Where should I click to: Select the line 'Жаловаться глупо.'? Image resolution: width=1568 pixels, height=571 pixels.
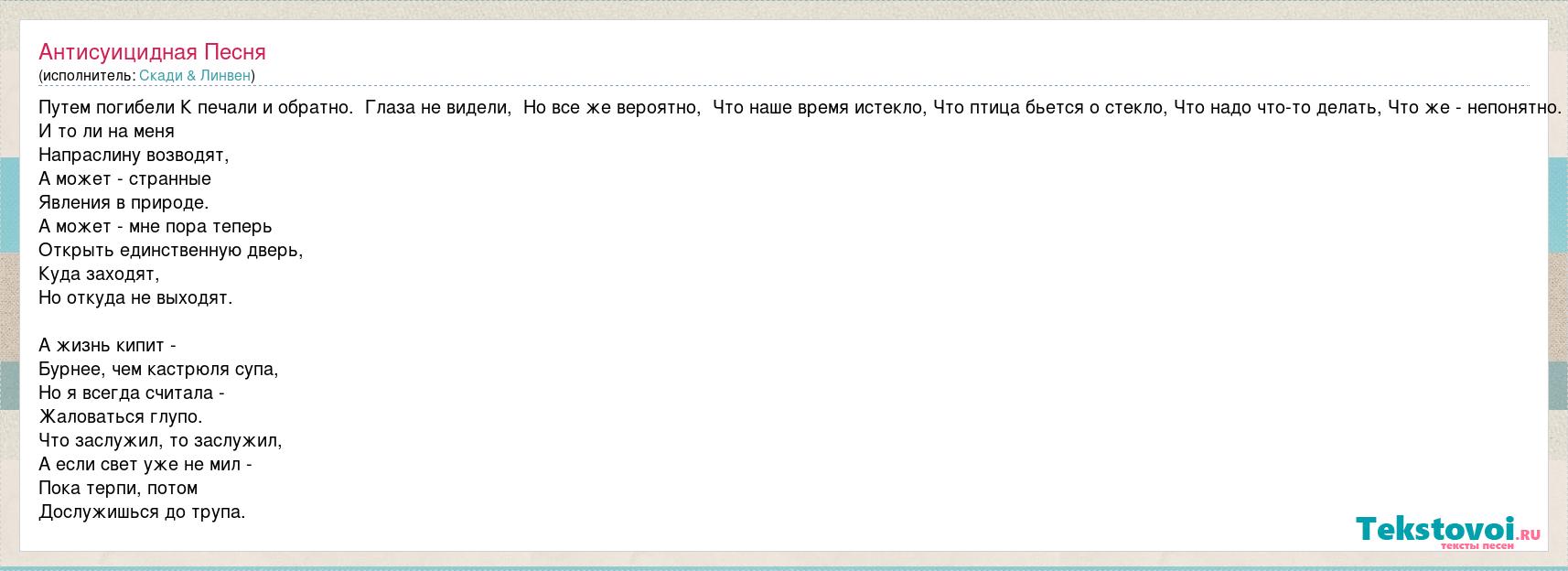[121, 416]
